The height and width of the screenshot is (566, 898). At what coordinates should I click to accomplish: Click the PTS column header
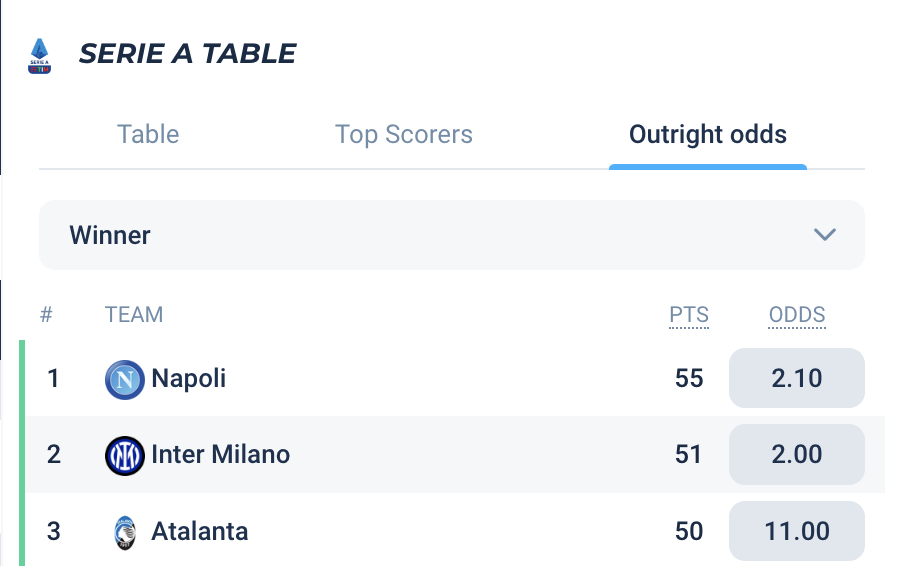pyautogui.click(x=689, y=315)
